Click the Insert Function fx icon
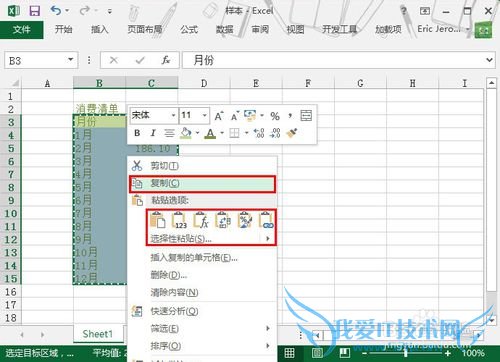 [x=166, y=60]
